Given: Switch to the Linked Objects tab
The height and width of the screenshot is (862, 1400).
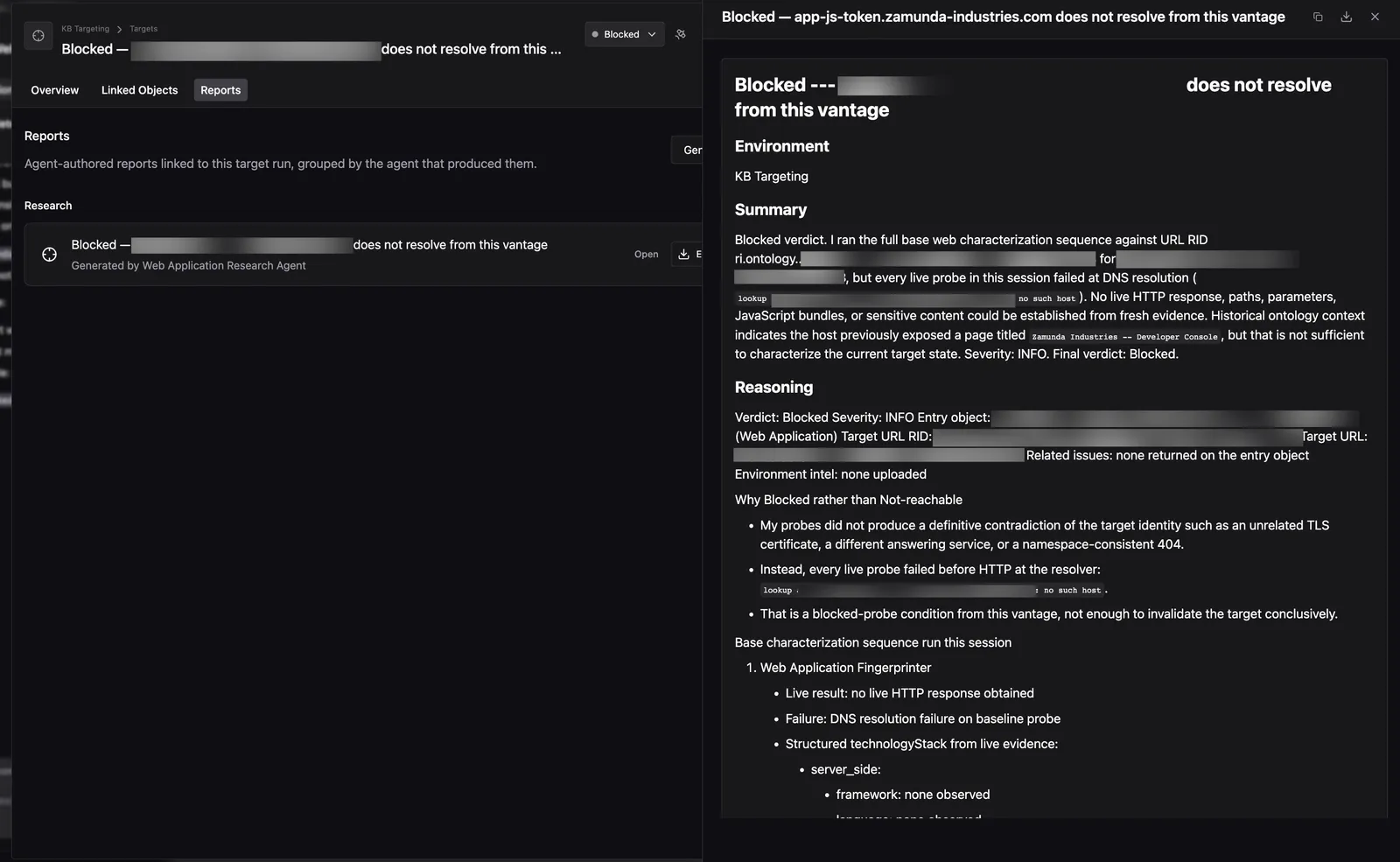Looking at the screenshot, I should [139, 90].
